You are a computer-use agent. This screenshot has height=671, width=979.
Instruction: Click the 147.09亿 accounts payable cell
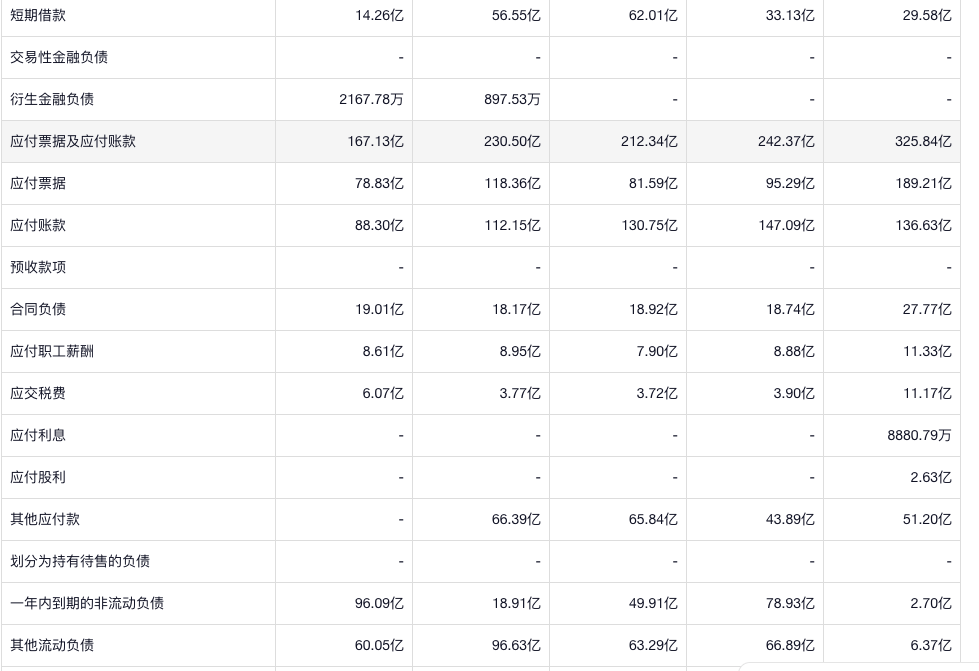pyautogui.click(x=786, y=225)
